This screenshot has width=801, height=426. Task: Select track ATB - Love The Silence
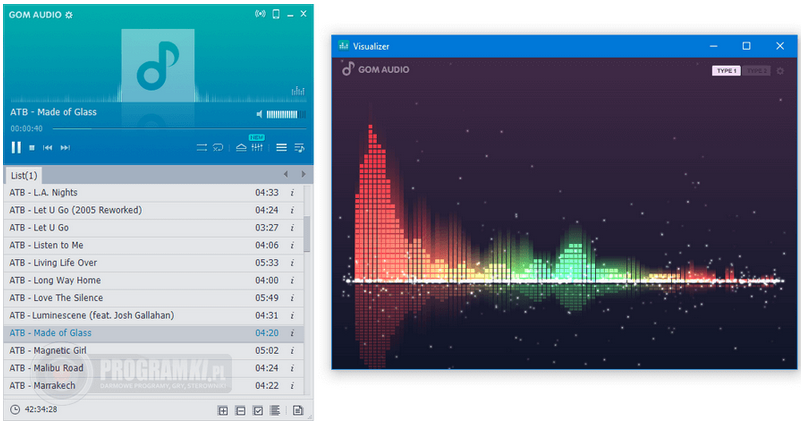153,298
